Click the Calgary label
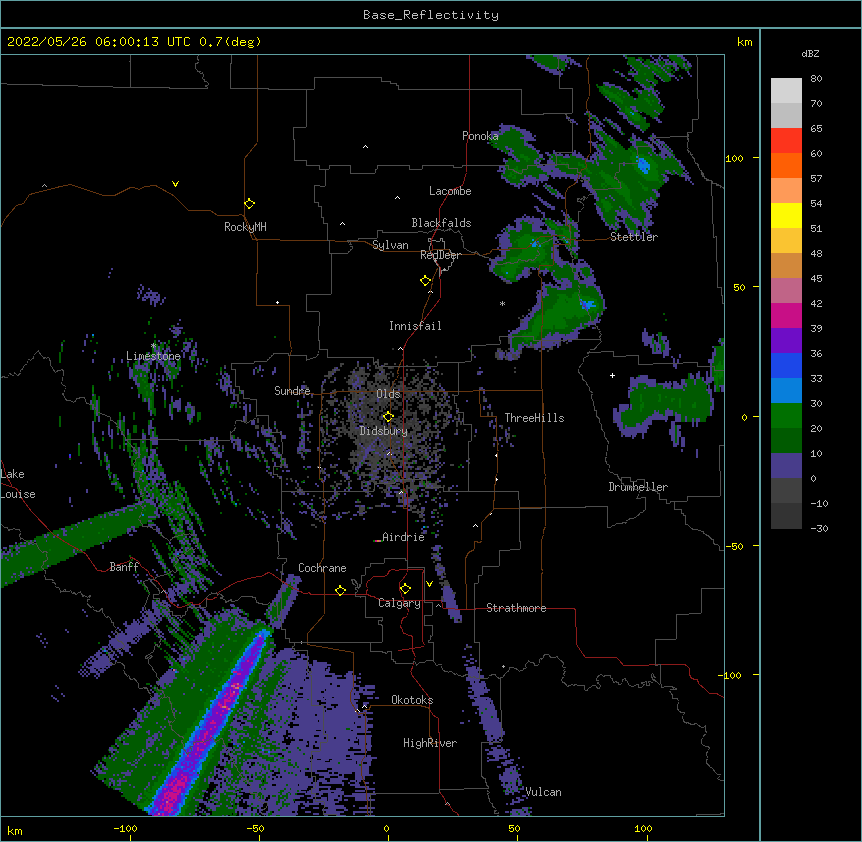Viewport: 862px width, 842px height. click(x=399, y=603)
